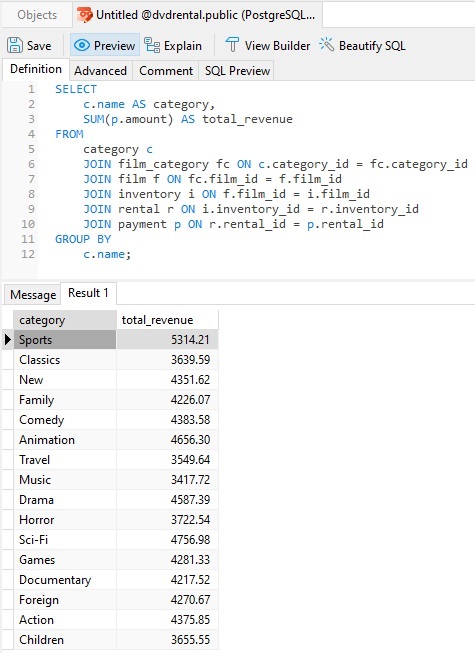
Task: Click the View Builder button label
Action: tap(277, 45)
